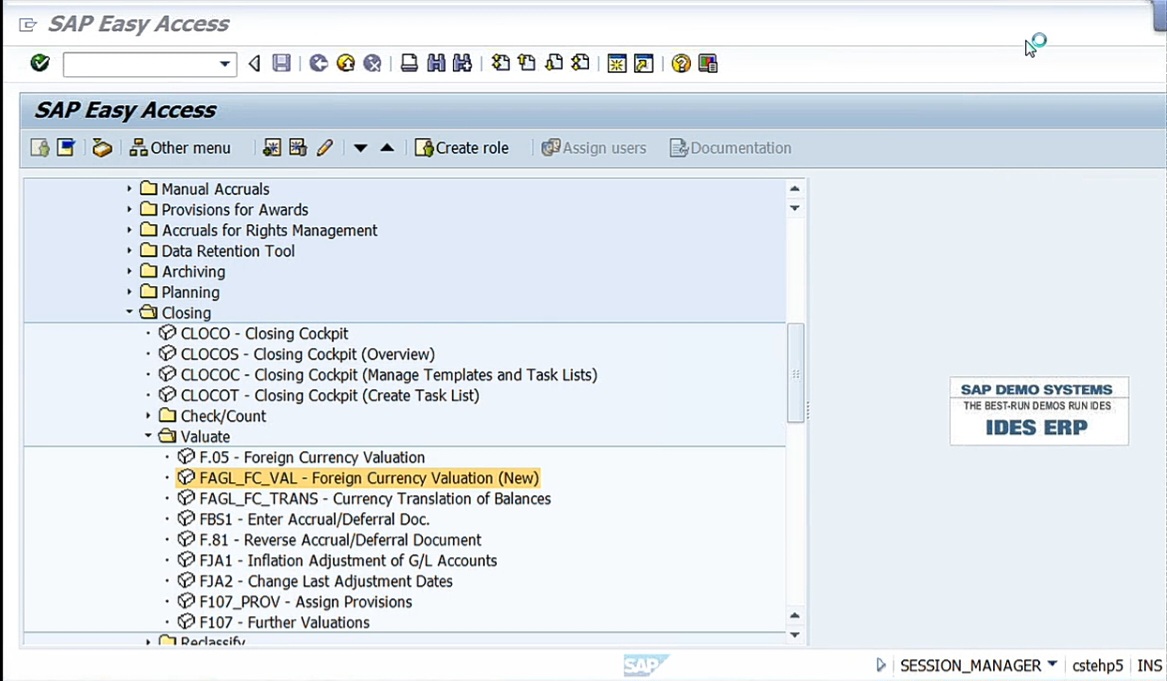Screen dimensions: 1167x681
Task: Click the Customize Local Layout icon
Action: 708,63
